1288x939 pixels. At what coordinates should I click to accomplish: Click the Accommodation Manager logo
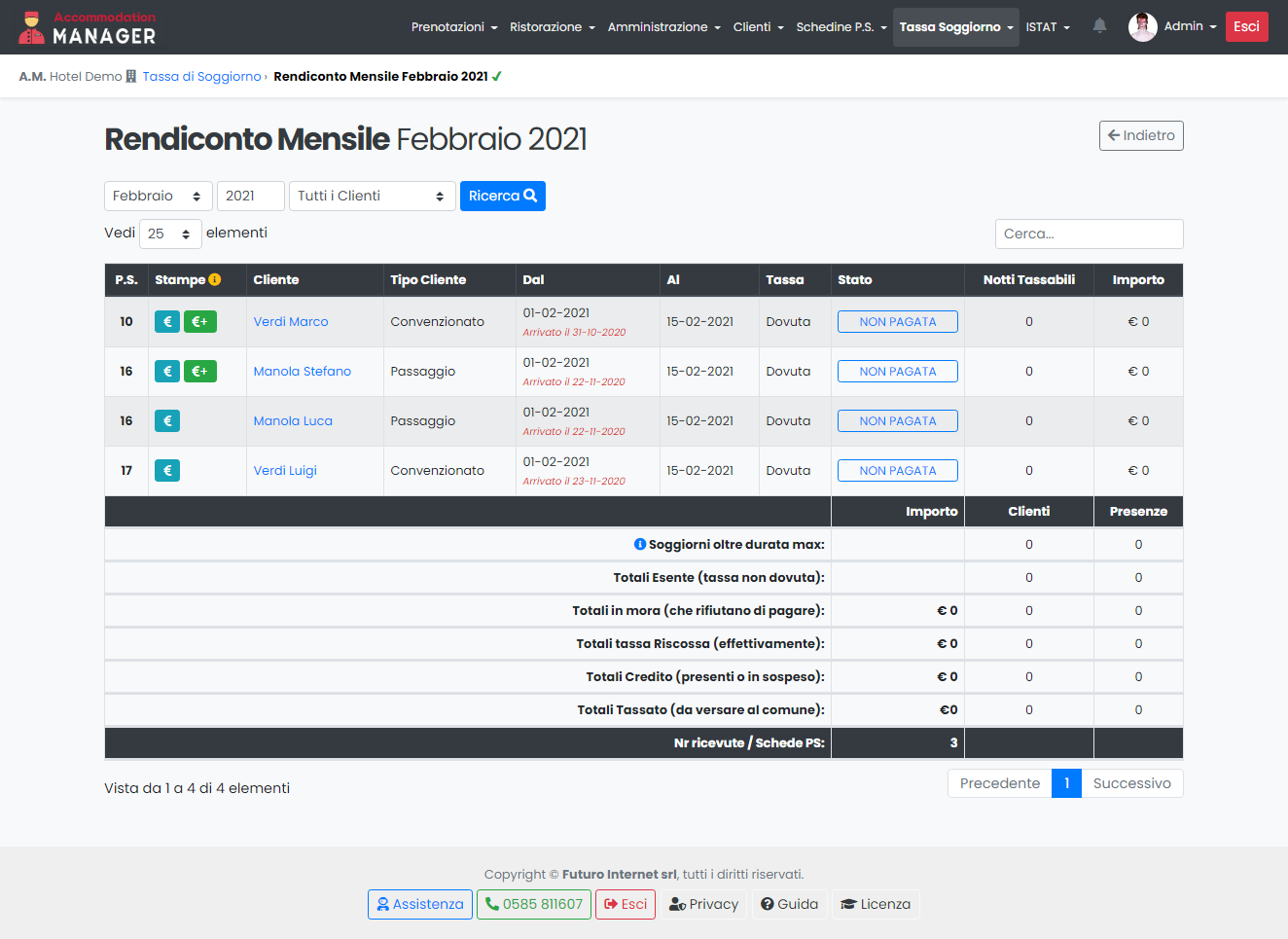(88, 27)
